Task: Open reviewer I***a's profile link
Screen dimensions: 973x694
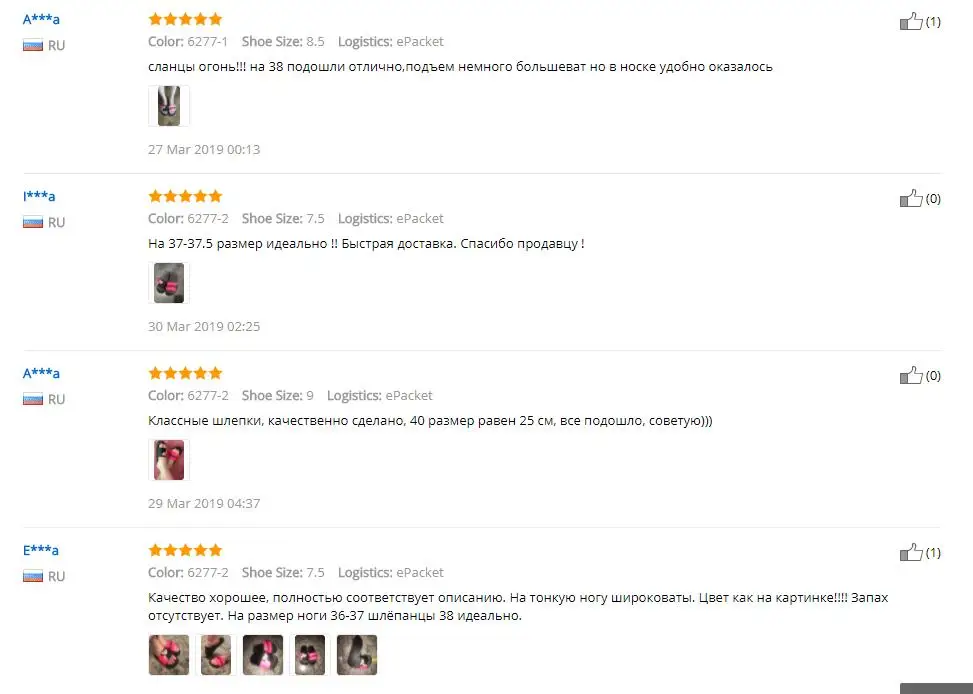Action: pos(39,196)
